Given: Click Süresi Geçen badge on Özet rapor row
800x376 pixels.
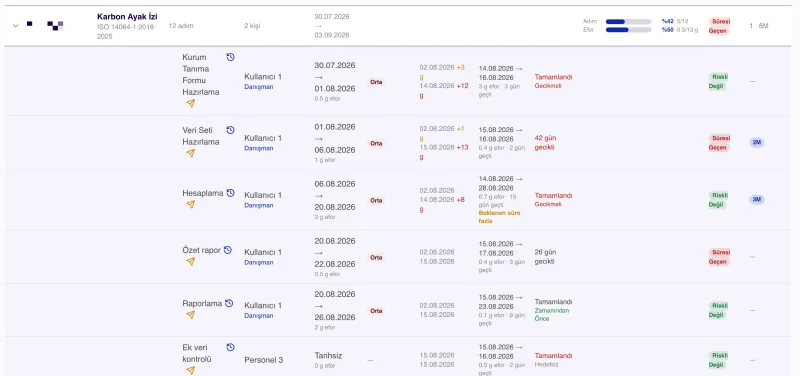Looking at the screenshot, I should (x=719, y=257).
